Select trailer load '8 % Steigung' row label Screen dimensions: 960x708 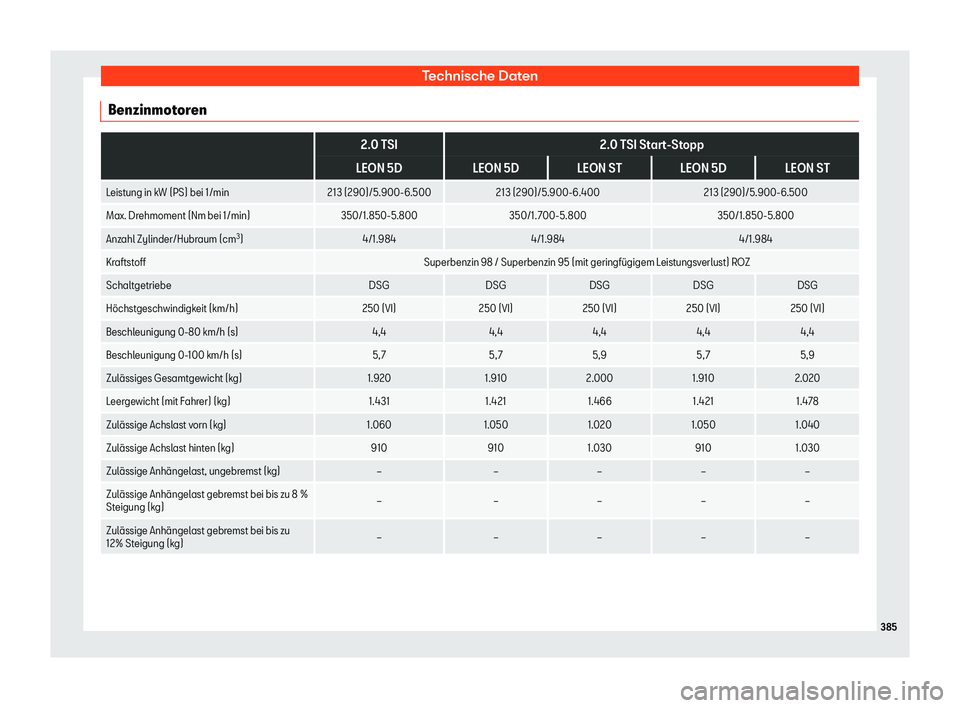pos(207,500)
